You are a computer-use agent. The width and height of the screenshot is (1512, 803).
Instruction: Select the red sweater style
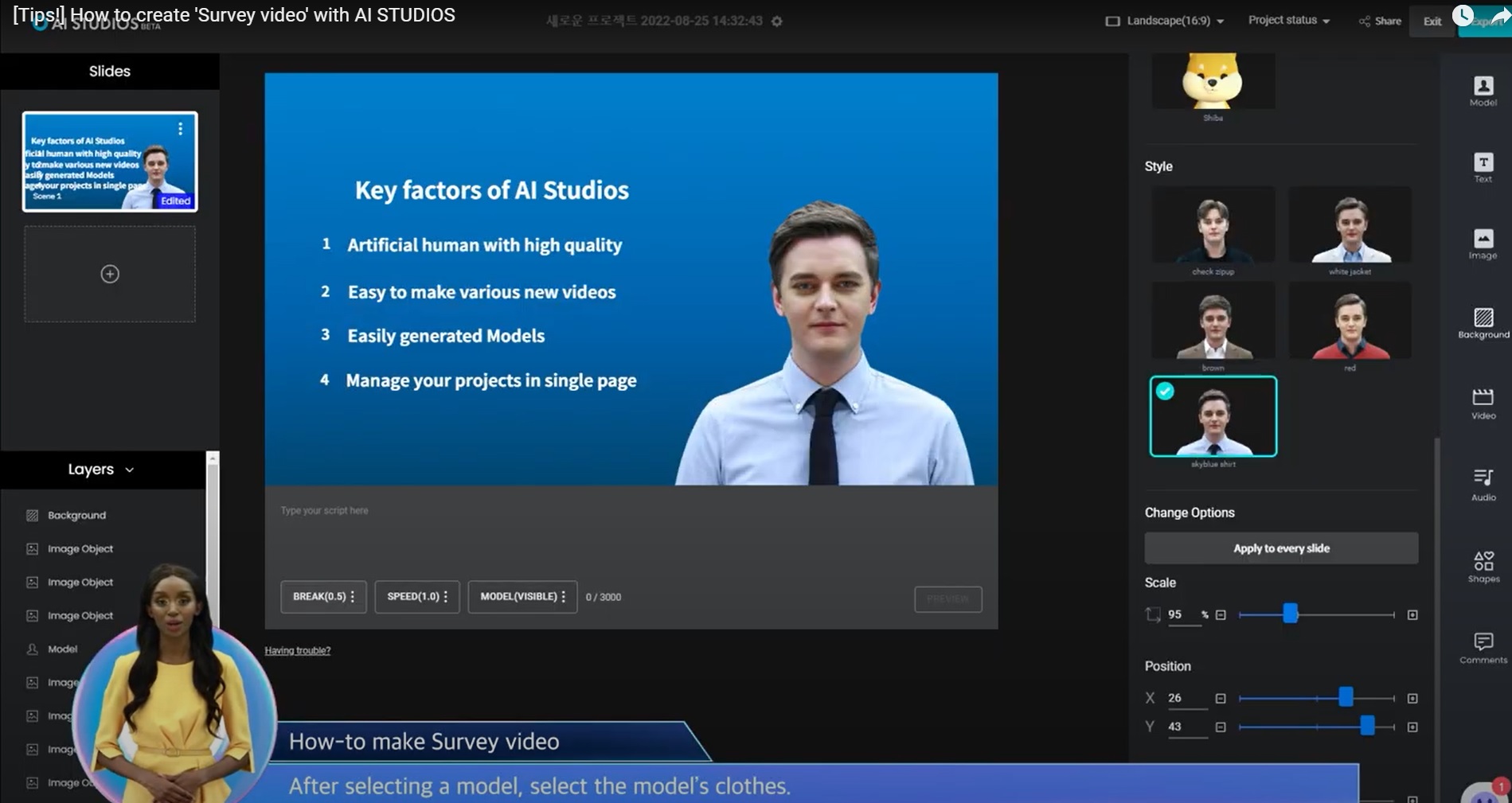tap(1350, 321)
